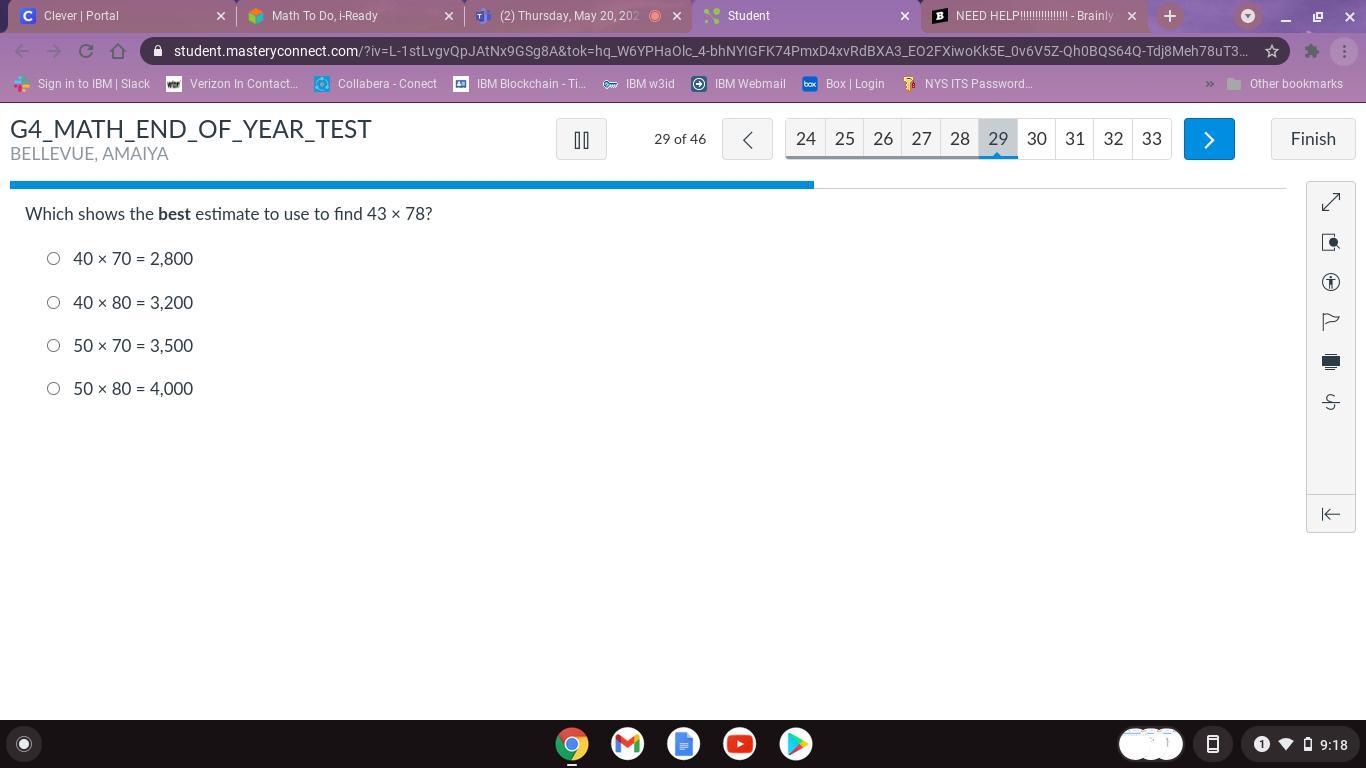Screen dimensions: 1366x768
Task: Open the virtual desks thumbnails in the shelf
Action: click(1151, 744)
